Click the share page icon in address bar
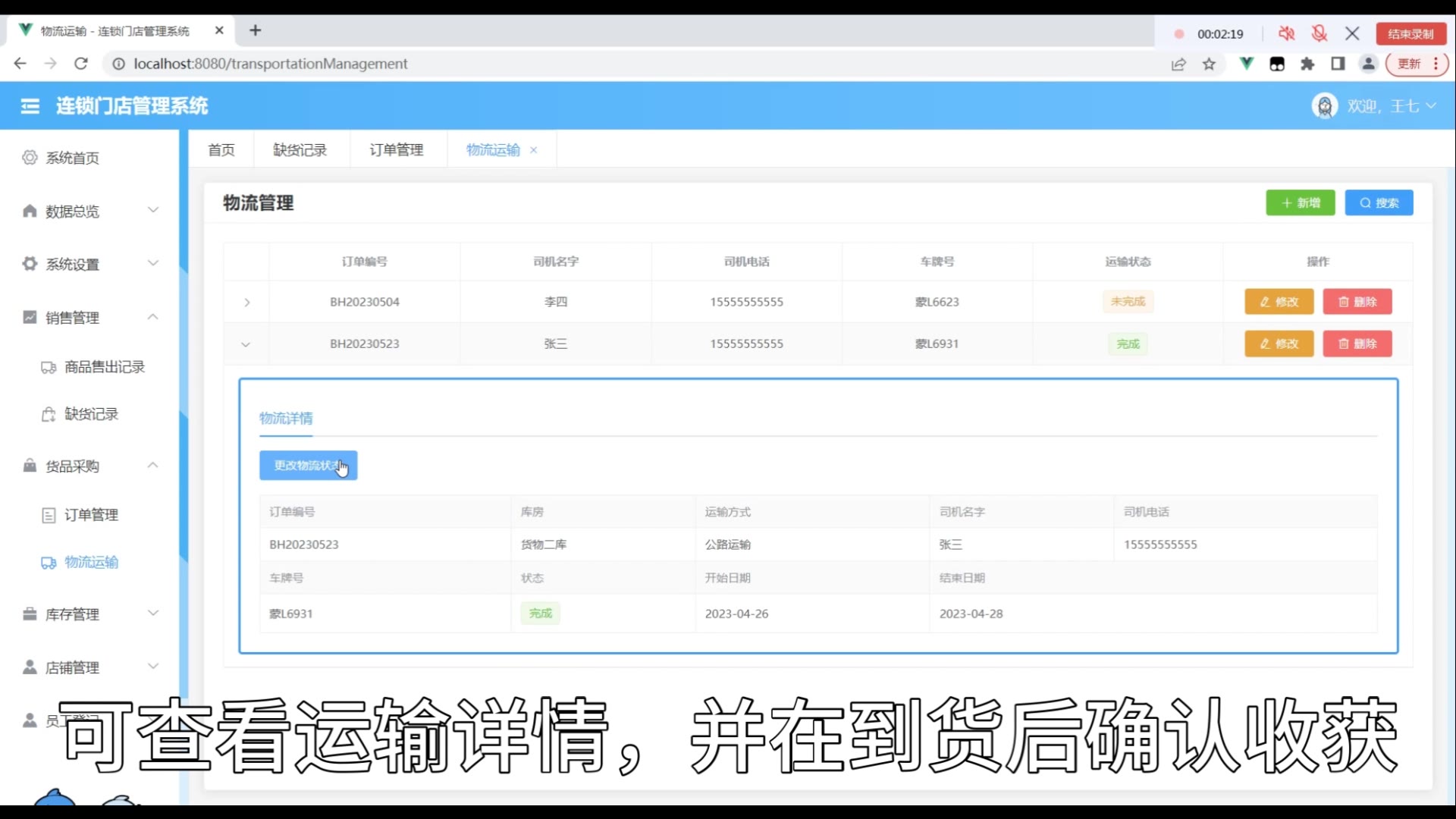Viewport: 1456px width, 819px height. 1178,64
